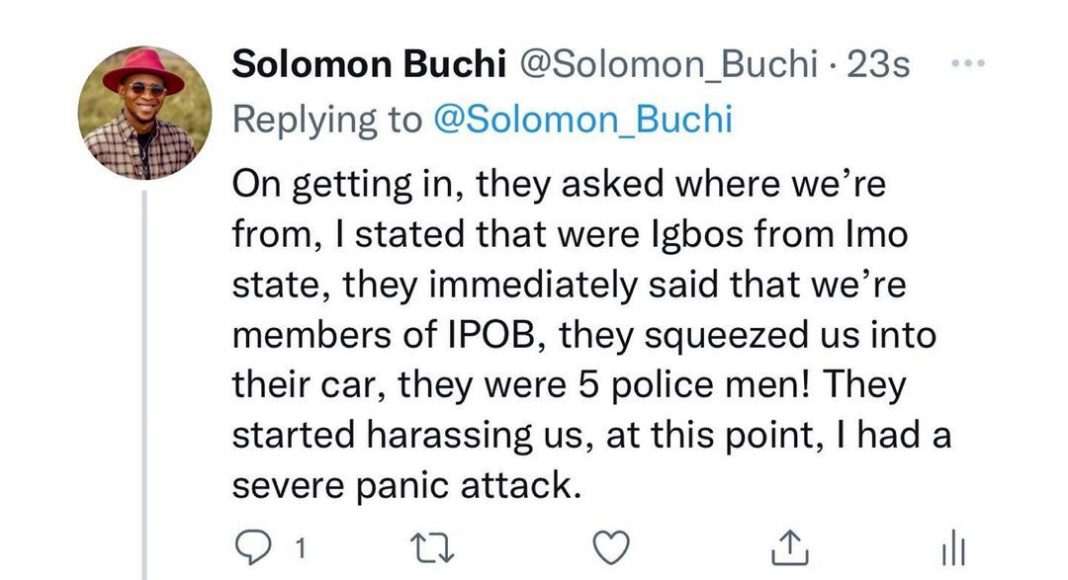This screenshot has height=580, width=1068.
Task: Like the tweet with the heart icon
Action: [x=612, y=547]
